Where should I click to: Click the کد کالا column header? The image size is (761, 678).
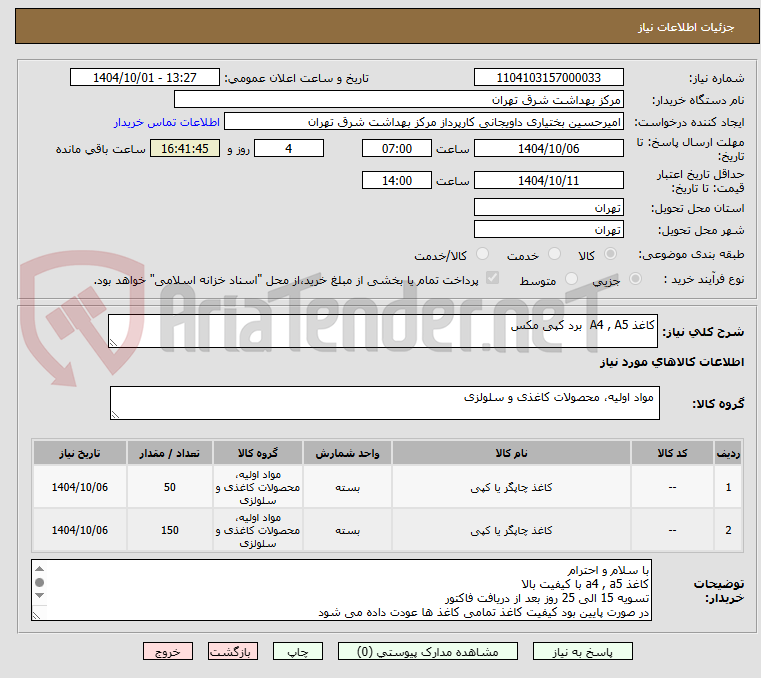(672, 453)
